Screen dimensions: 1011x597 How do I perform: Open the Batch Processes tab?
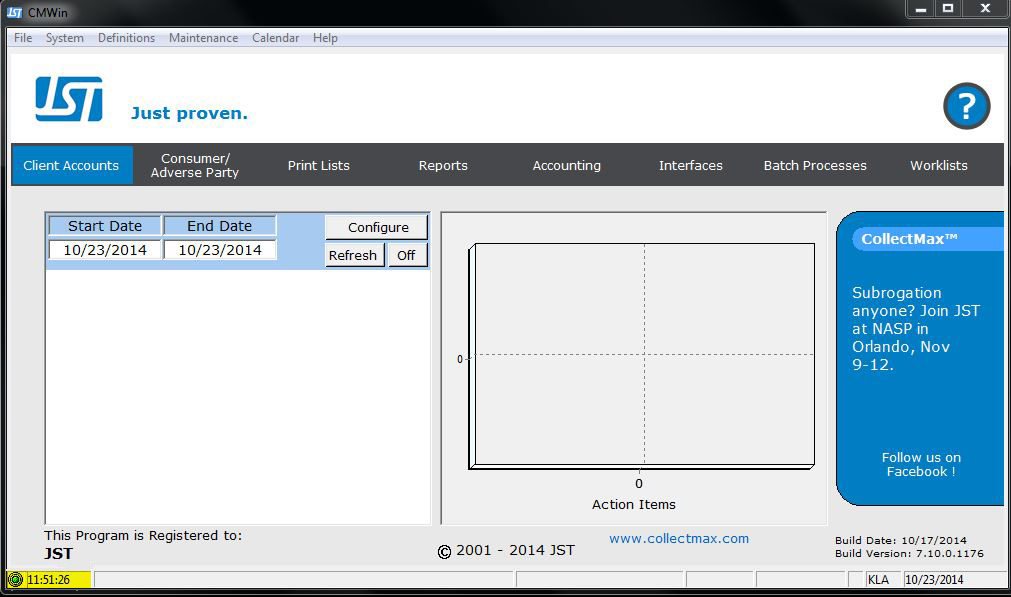point(815,165)
